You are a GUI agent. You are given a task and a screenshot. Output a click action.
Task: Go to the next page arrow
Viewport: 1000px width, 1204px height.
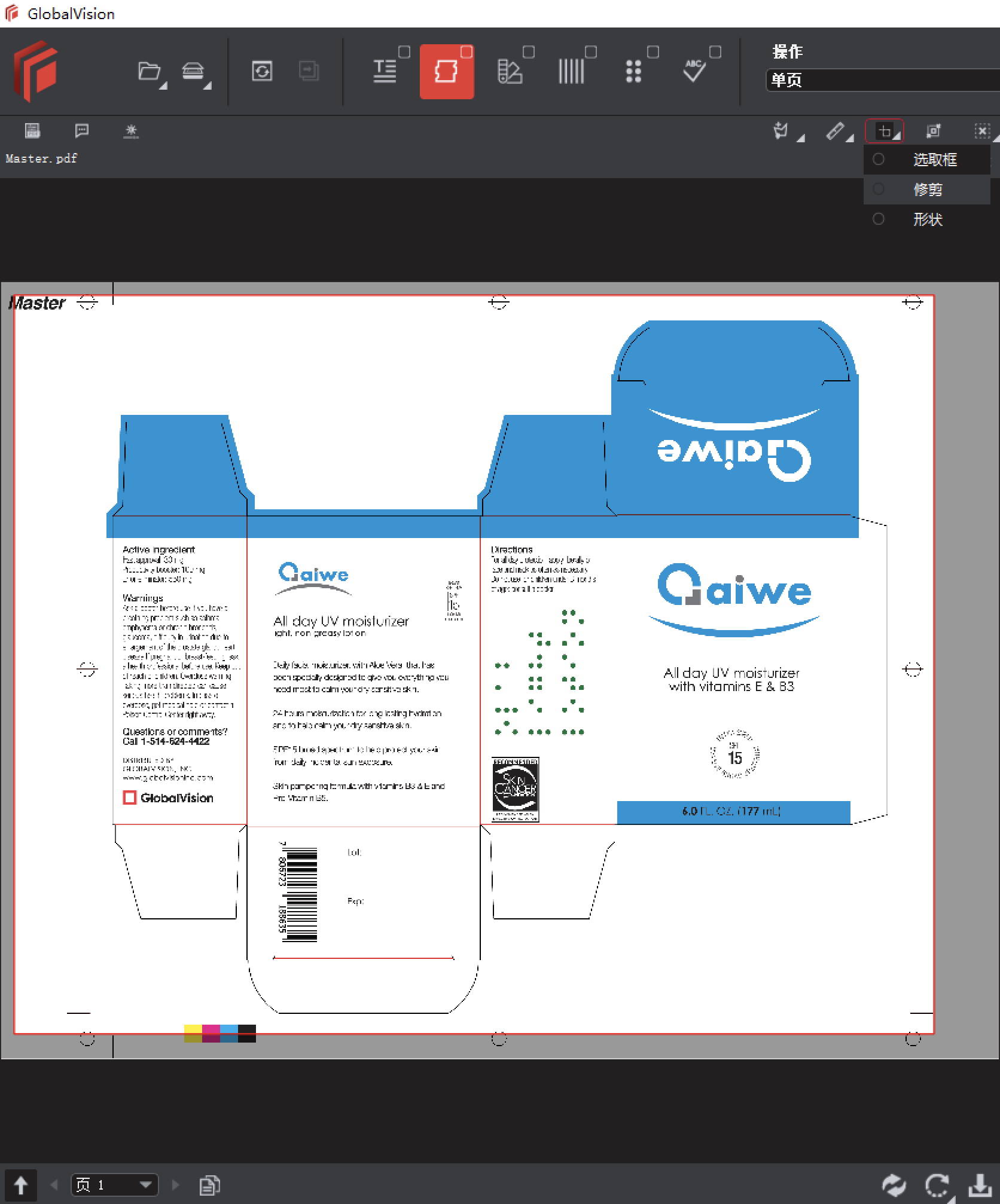click(176, 1184)
